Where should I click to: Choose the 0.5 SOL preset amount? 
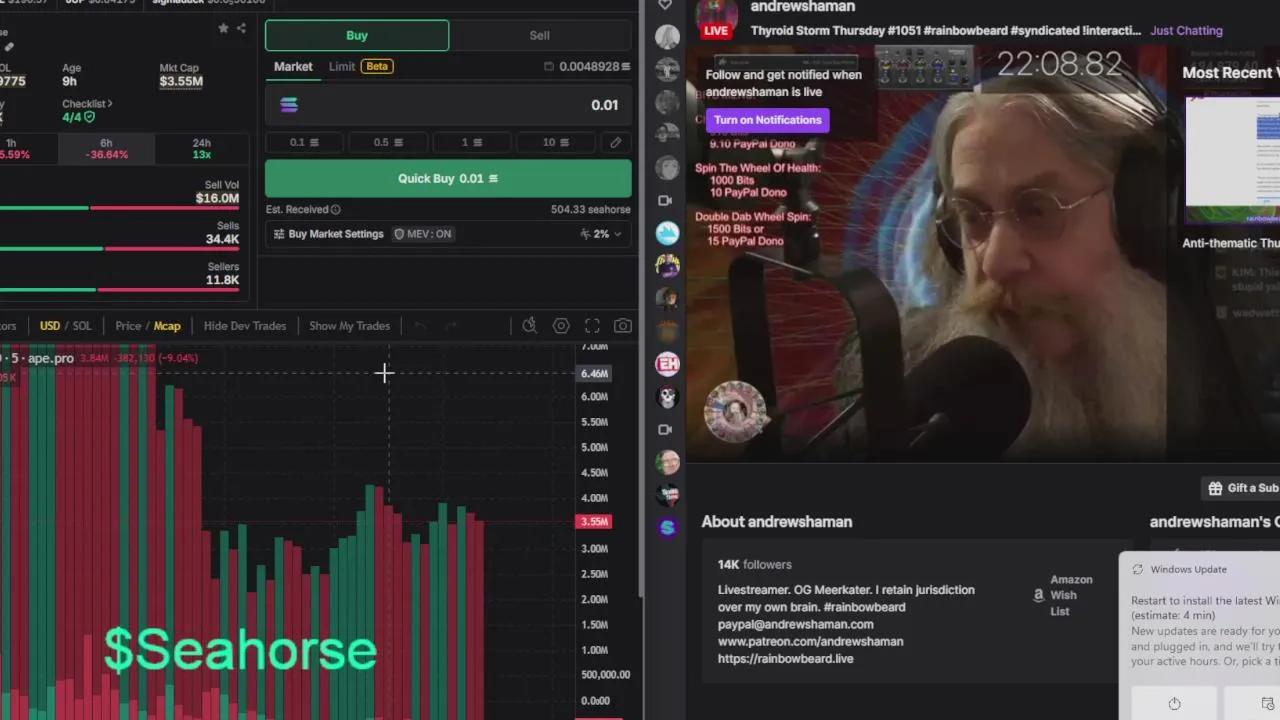point(388,142)
